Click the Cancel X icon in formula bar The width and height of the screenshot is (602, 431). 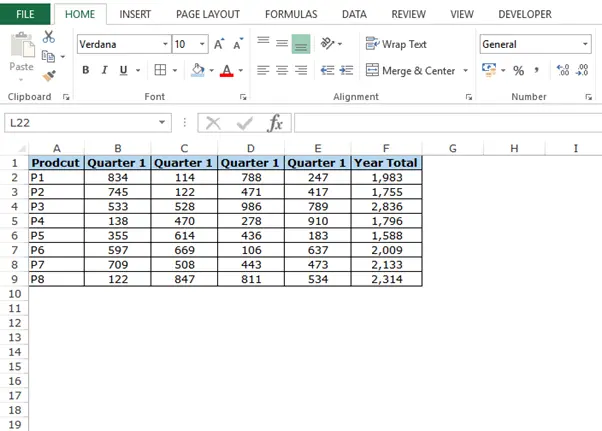tap(213, 123)
